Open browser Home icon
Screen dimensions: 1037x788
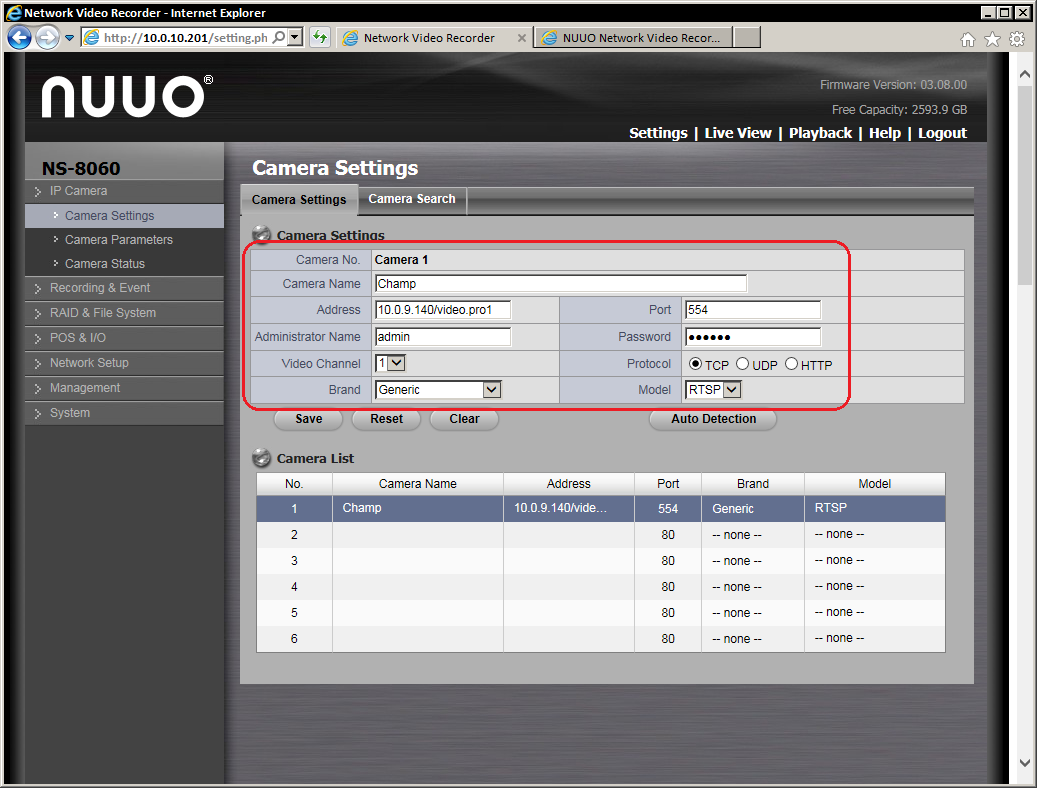[967, 39]
